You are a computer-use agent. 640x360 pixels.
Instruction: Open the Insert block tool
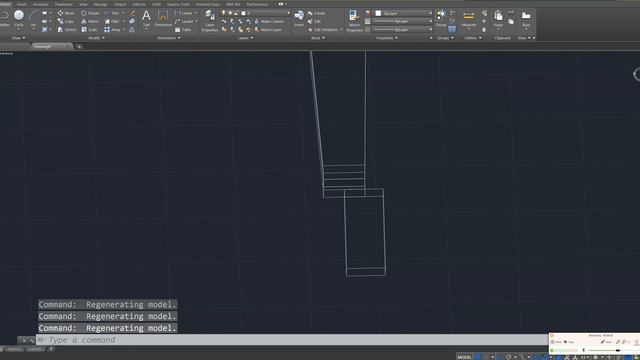tap(299, 19)
